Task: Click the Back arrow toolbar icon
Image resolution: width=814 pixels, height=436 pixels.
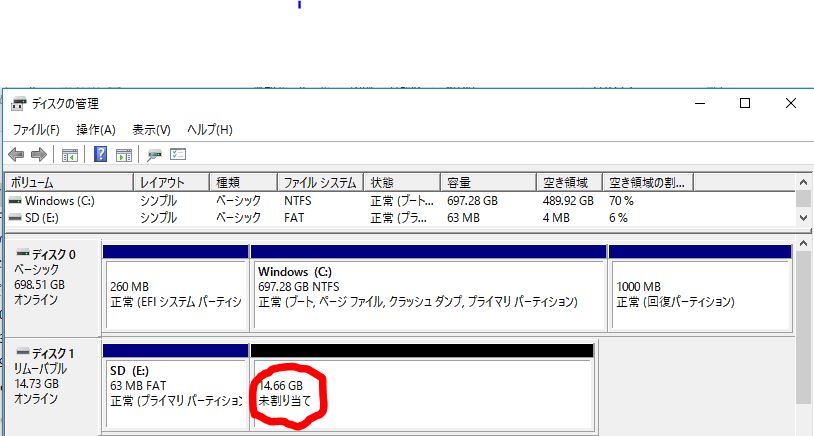Action: 16,155
